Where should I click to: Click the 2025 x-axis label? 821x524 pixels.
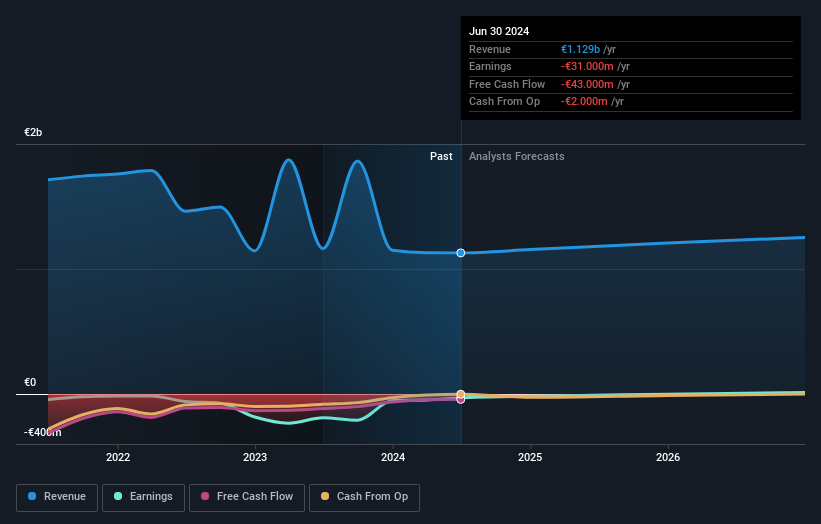coord(530,457)
